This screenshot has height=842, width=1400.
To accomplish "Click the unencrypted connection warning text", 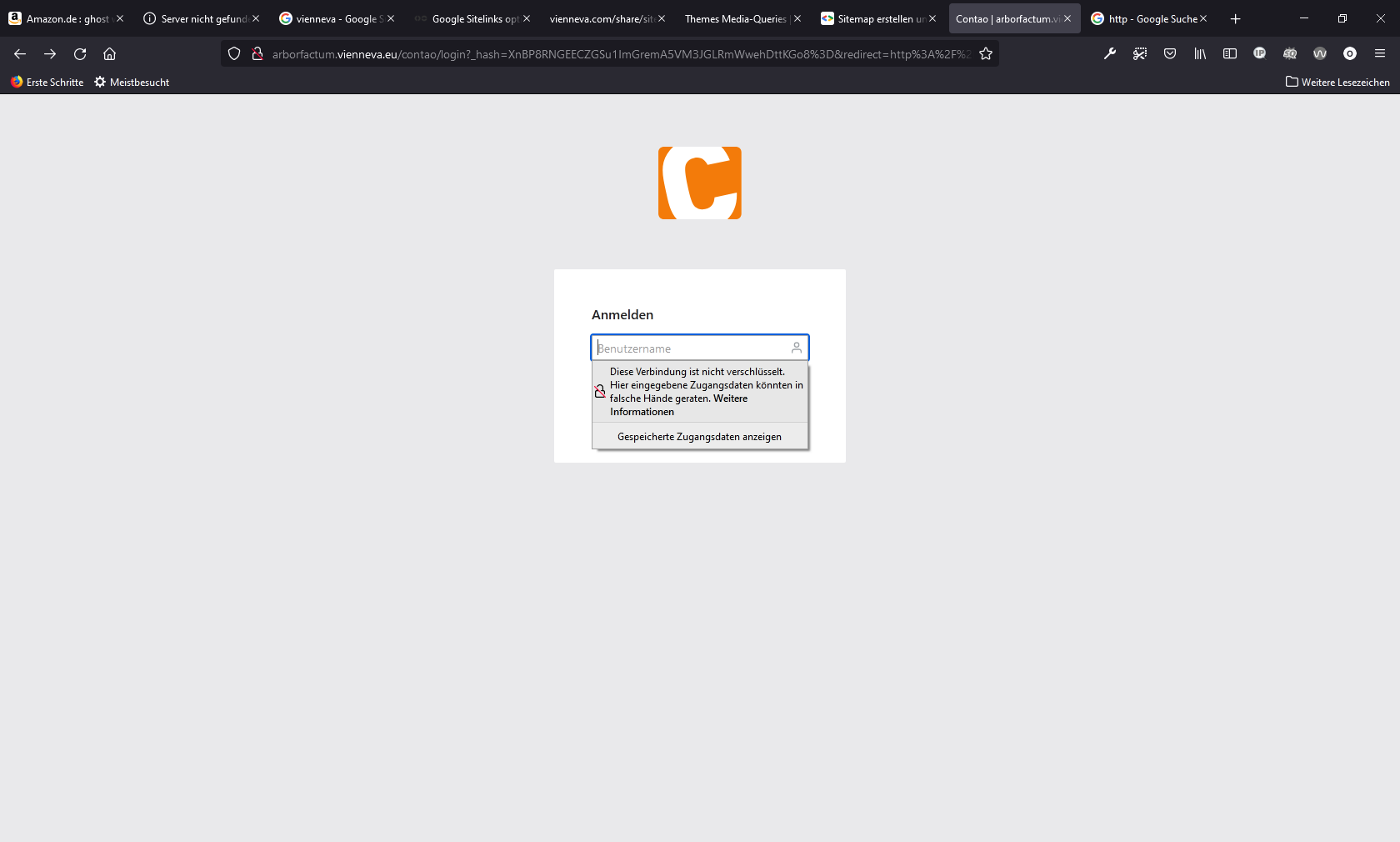I will (x=707, y=392).
